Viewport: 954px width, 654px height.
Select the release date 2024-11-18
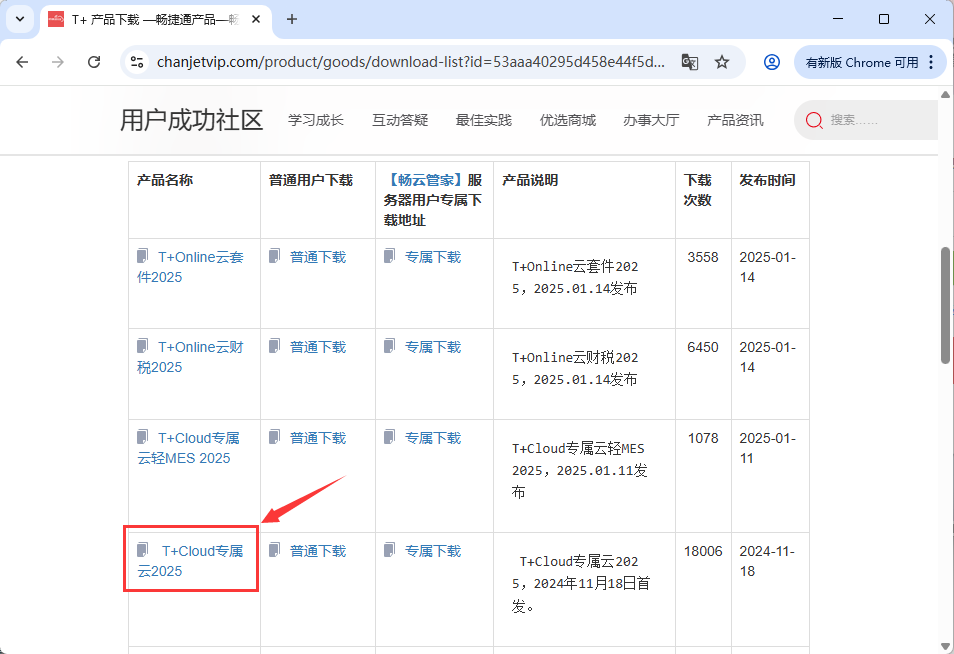coord(767,561)
